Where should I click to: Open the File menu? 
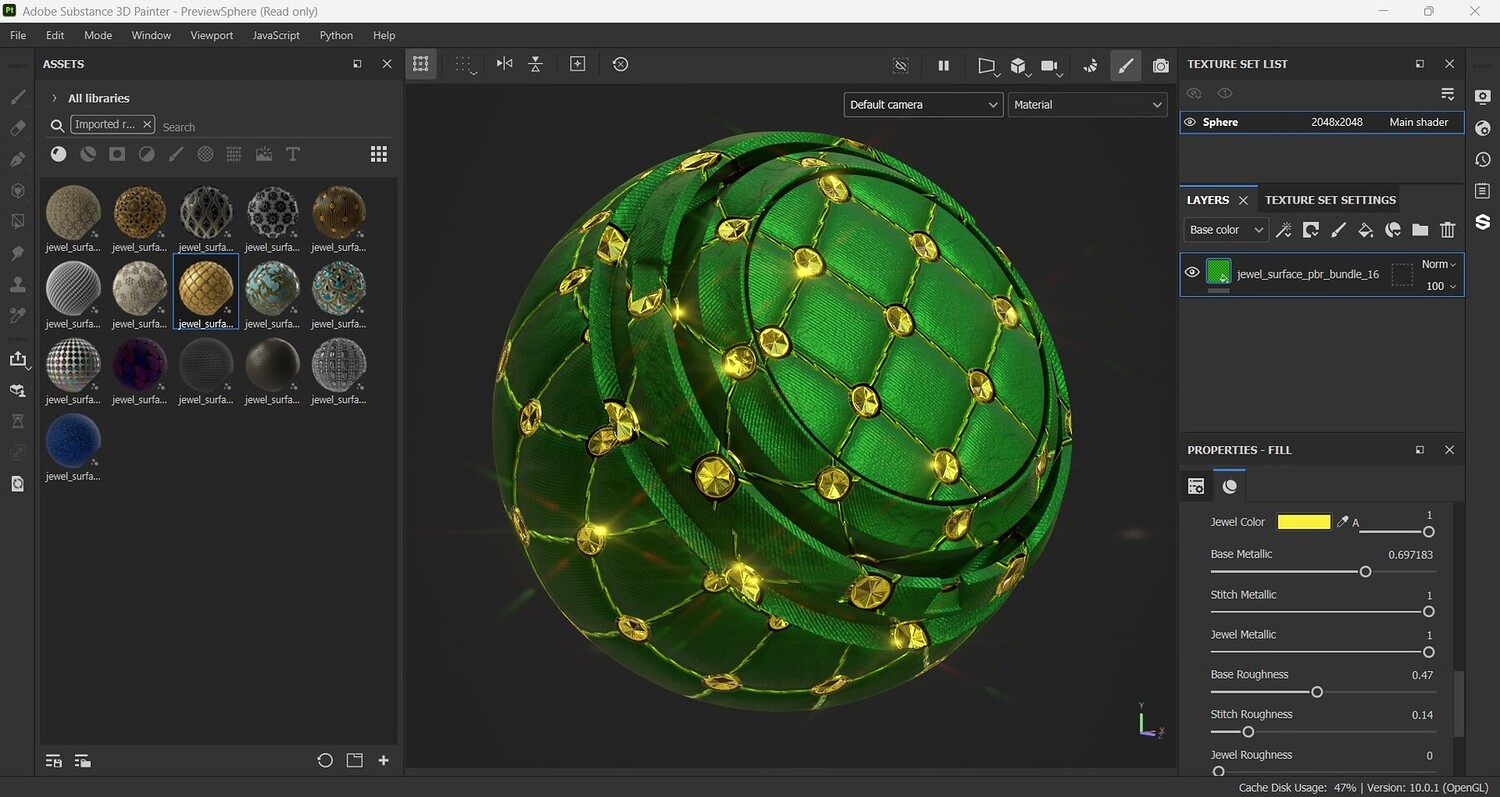pos(18,35)
